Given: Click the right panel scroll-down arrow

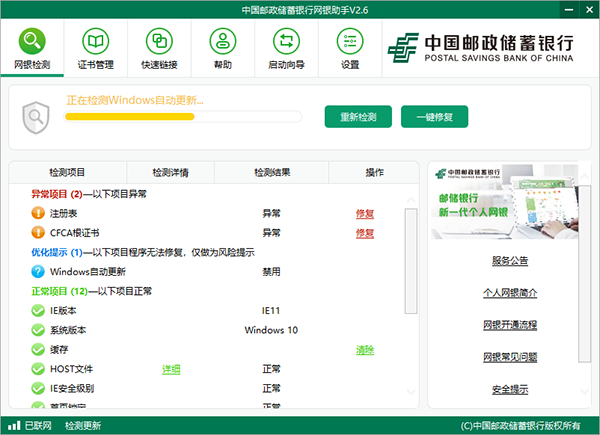Looking at the screenshot, I should [x=584, y=391].
